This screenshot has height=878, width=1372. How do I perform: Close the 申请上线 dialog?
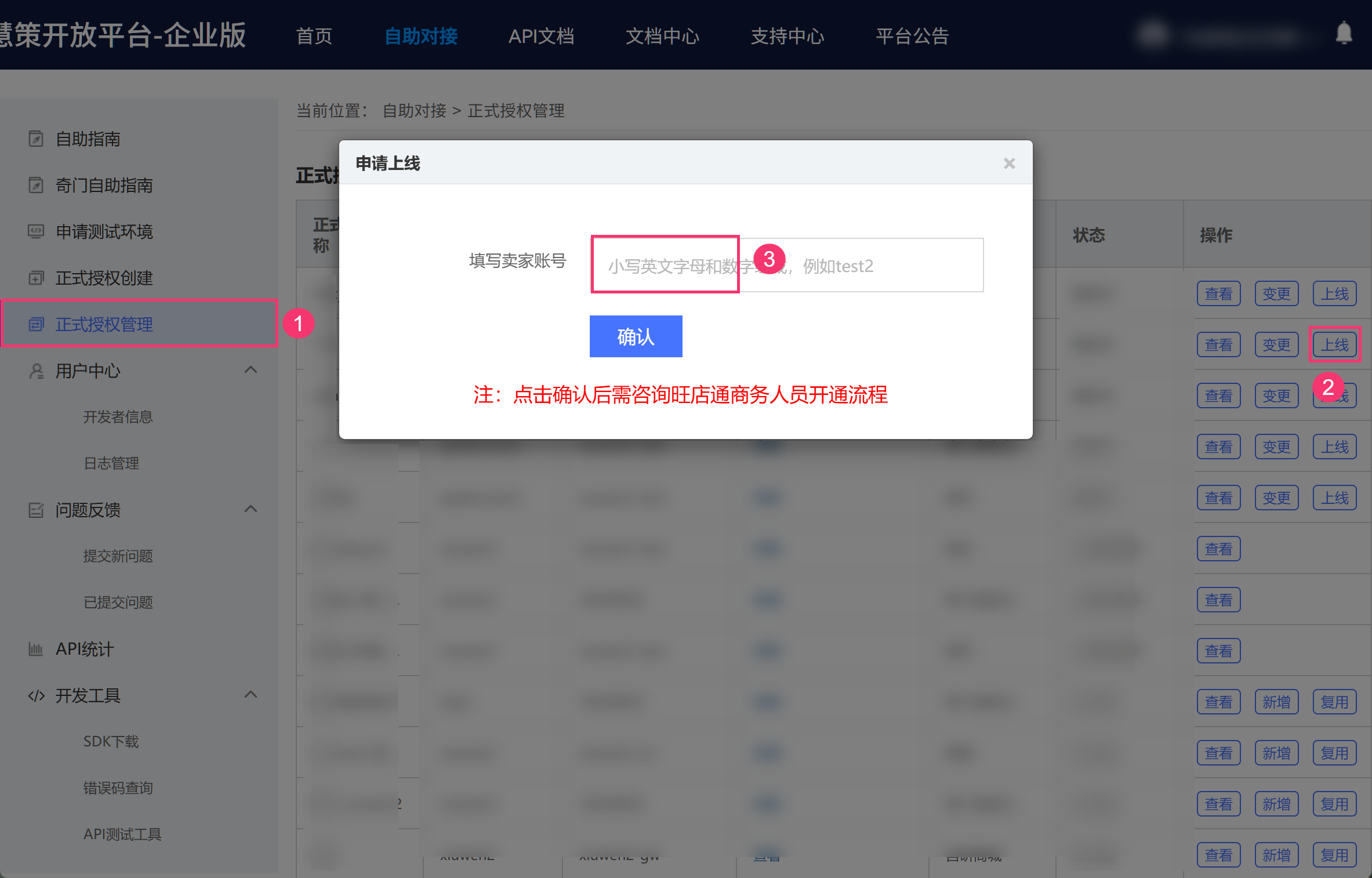click(x=1009, y=164)
